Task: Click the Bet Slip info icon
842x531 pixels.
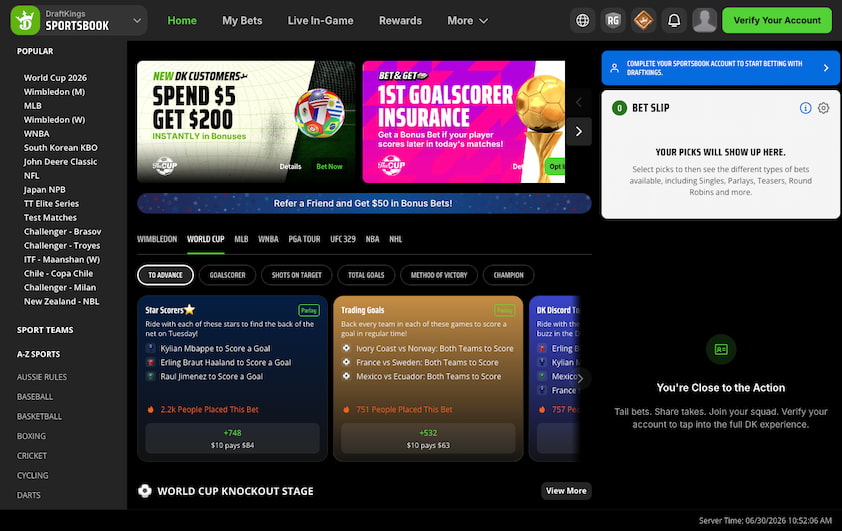Action: click(805, 108)
